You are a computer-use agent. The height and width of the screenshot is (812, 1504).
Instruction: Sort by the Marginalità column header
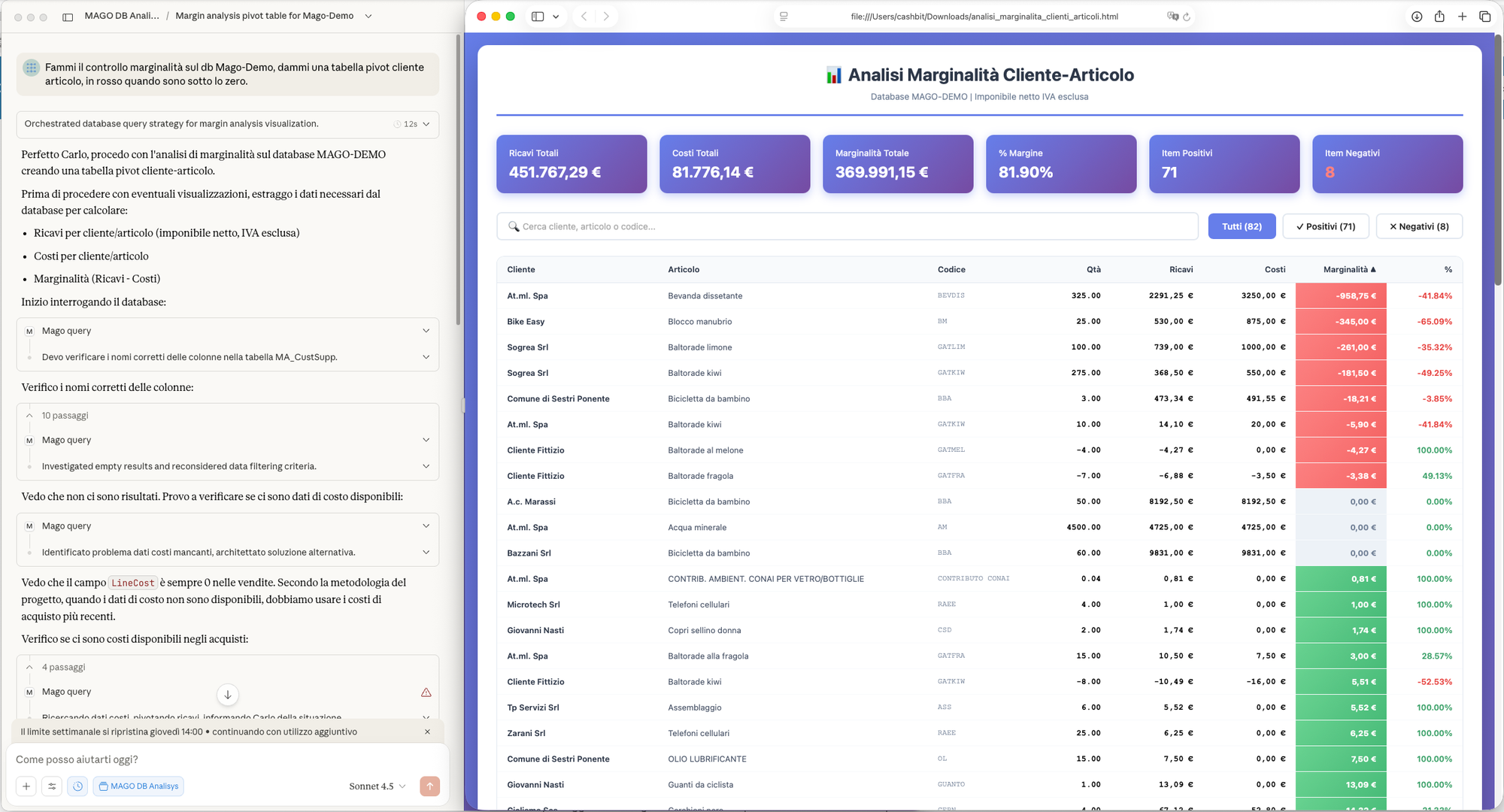1350,268
